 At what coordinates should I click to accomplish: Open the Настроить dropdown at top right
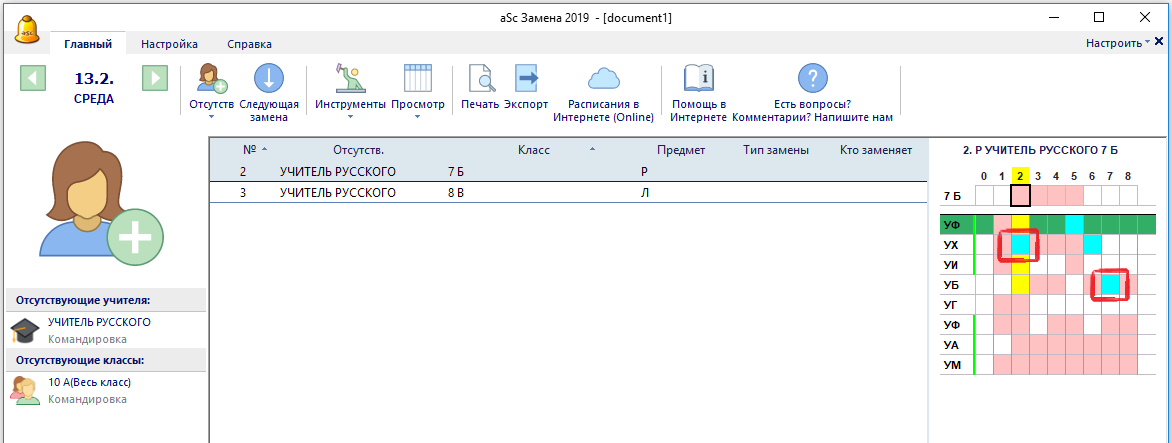(x=1117, y=43)
